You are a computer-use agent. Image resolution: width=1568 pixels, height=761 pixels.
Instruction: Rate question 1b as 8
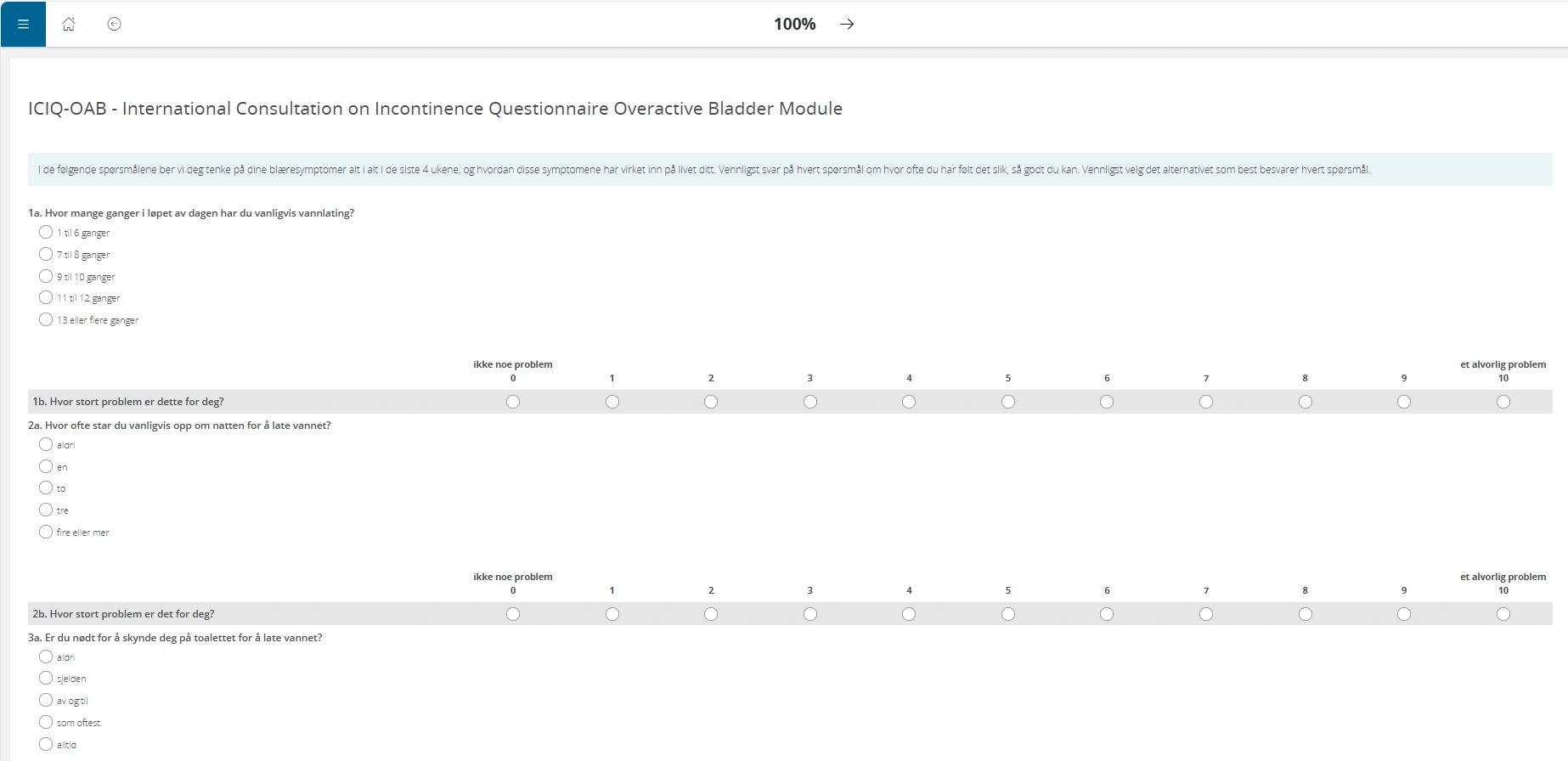(x=1306, y=402)
